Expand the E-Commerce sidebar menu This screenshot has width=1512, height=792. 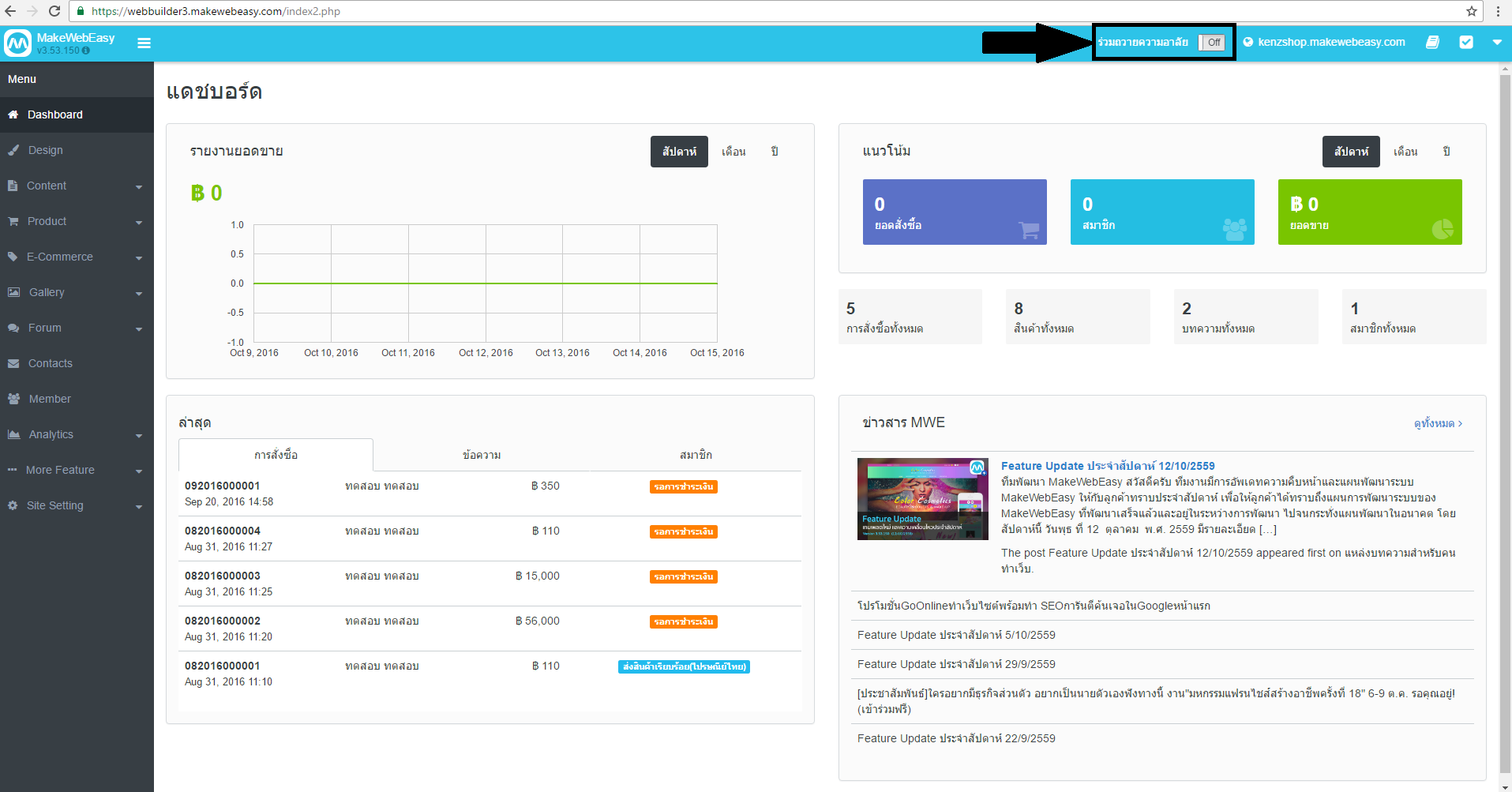tap(77, 257)
